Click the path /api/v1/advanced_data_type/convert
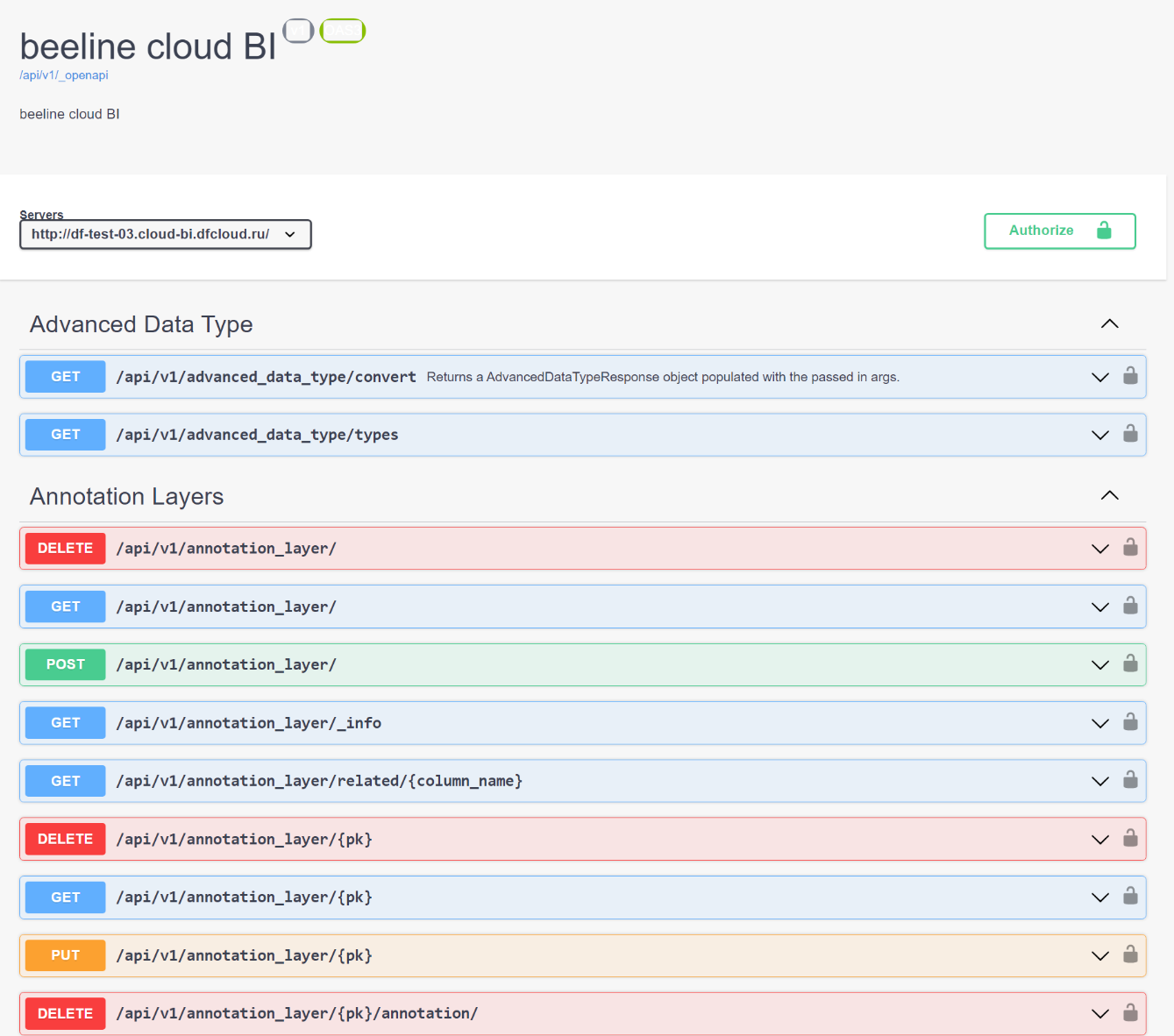This screenshot has width=1174, height=1036. click(267, 377)
